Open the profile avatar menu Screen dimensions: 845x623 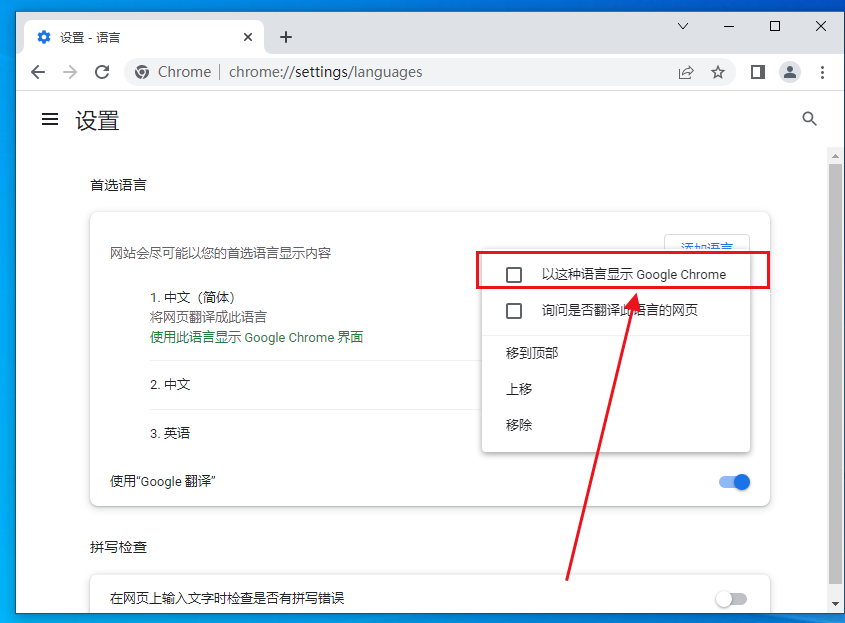pos(790,72)
